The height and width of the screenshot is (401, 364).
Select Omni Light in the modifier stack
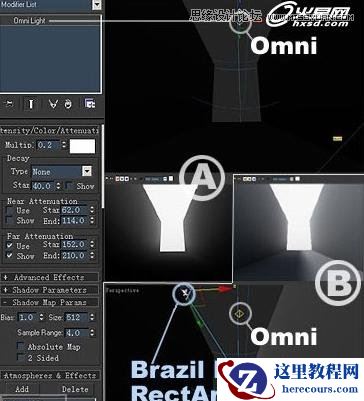(x=29, y=21)
